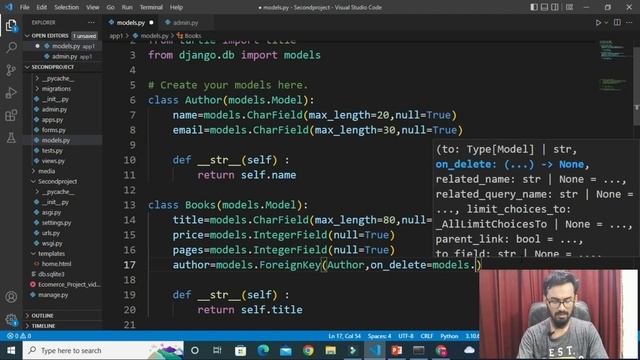Open File Explorer from taskbar
The height and width of the screenshot is (360, 640).
pyautogui.click(x=331, y=351)
